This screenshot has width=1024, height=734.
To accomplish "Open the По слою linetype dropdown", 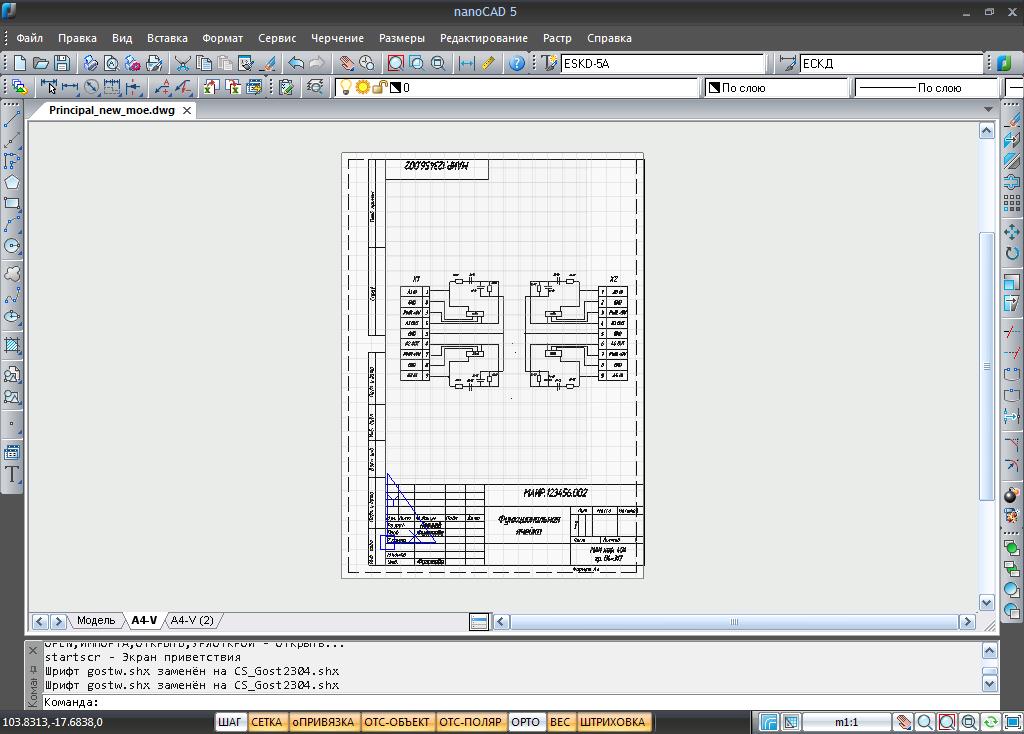I will (x=927, y=88).
